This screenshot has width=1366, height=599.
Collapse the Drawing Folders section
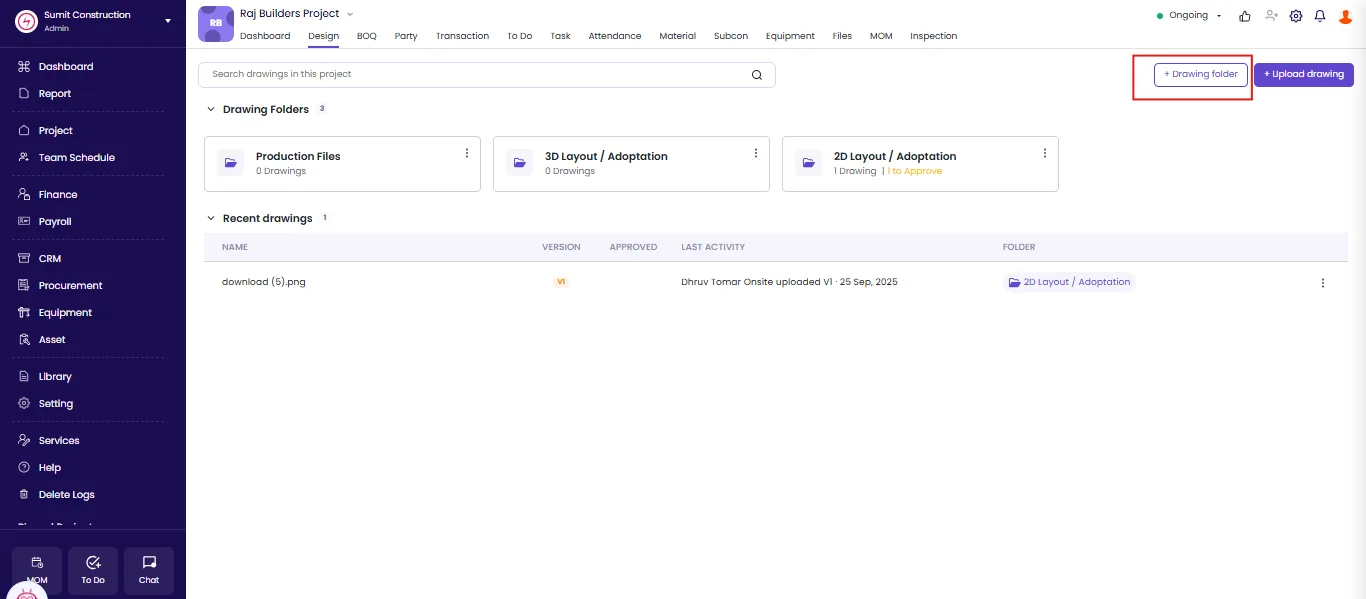(211, 110)
